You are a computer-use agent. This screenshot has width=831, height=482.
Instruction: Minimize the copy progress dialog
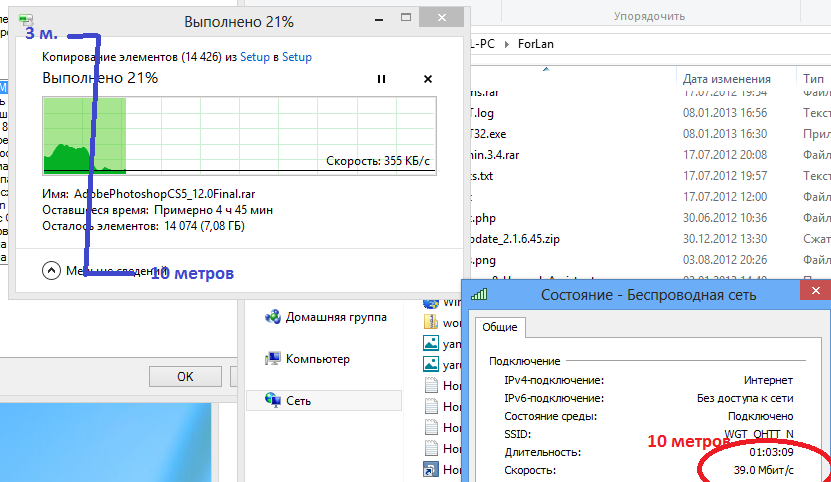(378, 18)
